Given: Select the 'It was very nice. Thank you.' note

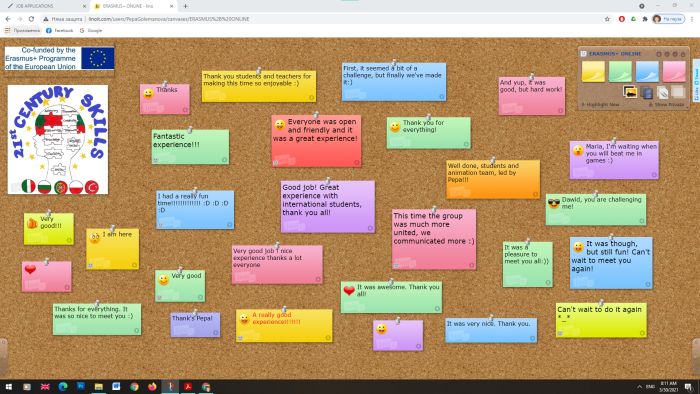Looking at the screenshot, I should pos(491,330).
